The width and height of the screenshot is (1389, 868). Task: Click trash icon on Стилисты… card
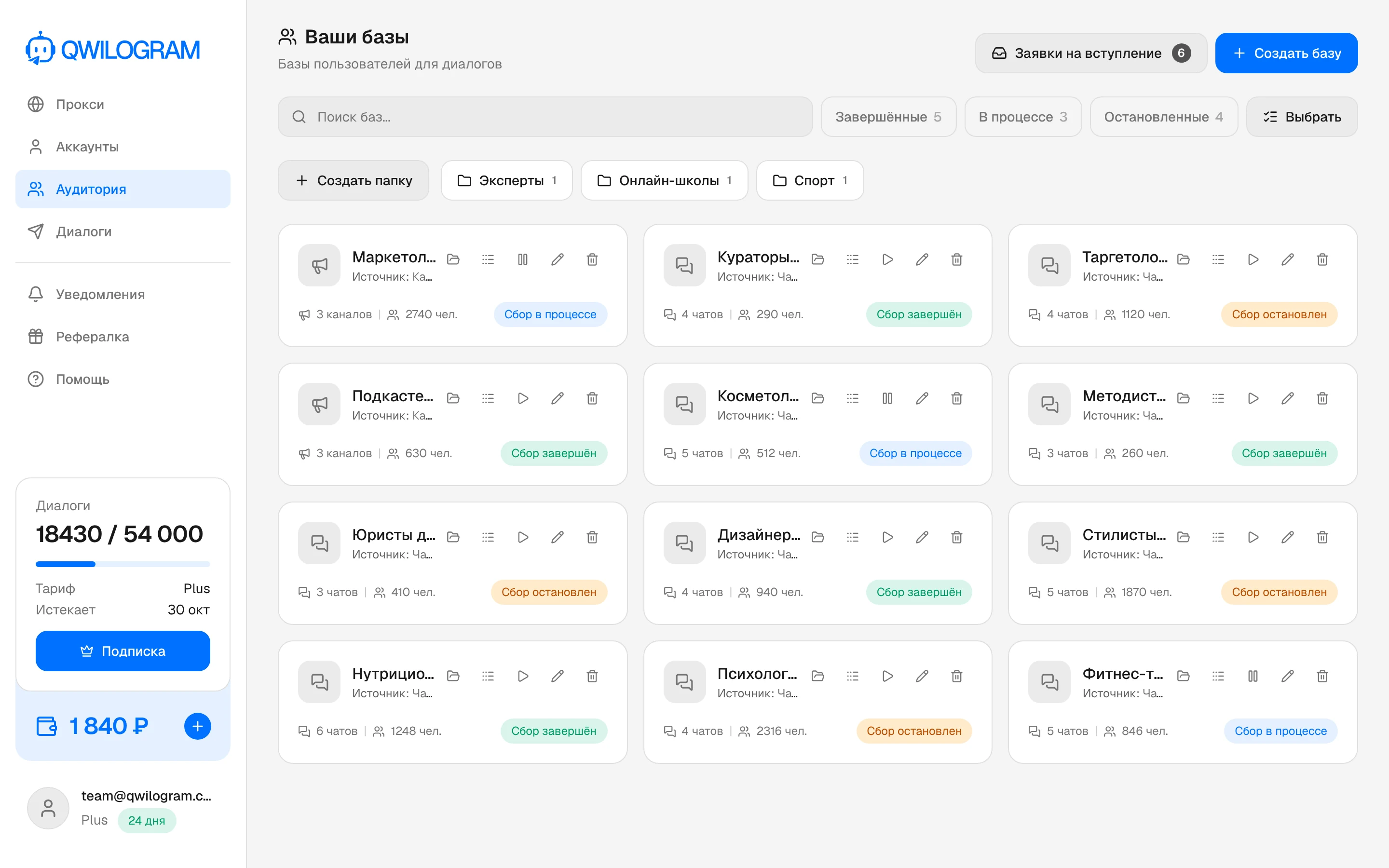point(1322,537)
